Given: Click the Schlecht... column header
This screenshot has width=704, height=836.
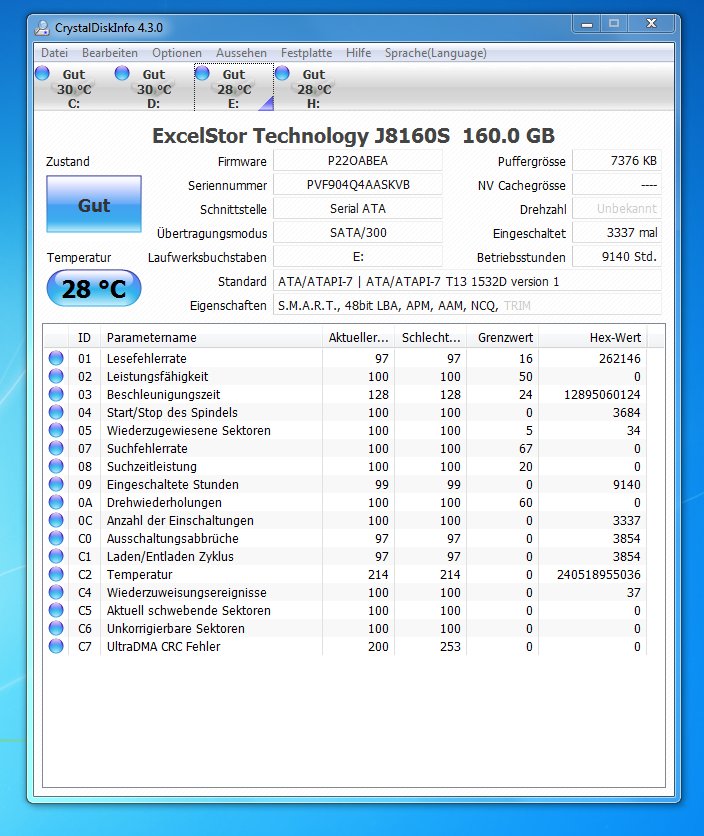Looking at the screenshot, I should pos(430,337).
